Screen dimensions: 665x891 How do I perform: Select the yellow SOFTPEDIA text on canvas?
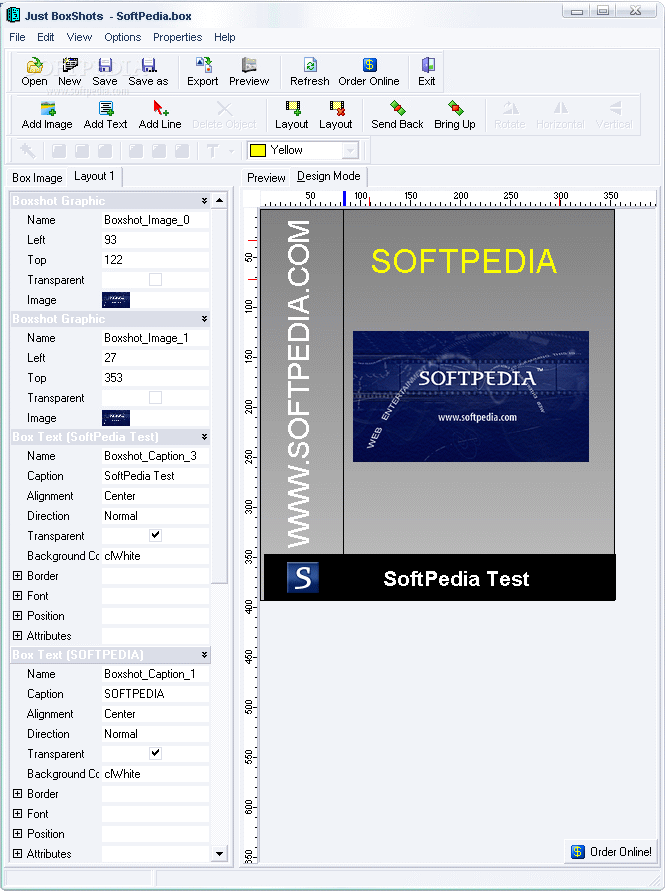(x=464, y=261)
